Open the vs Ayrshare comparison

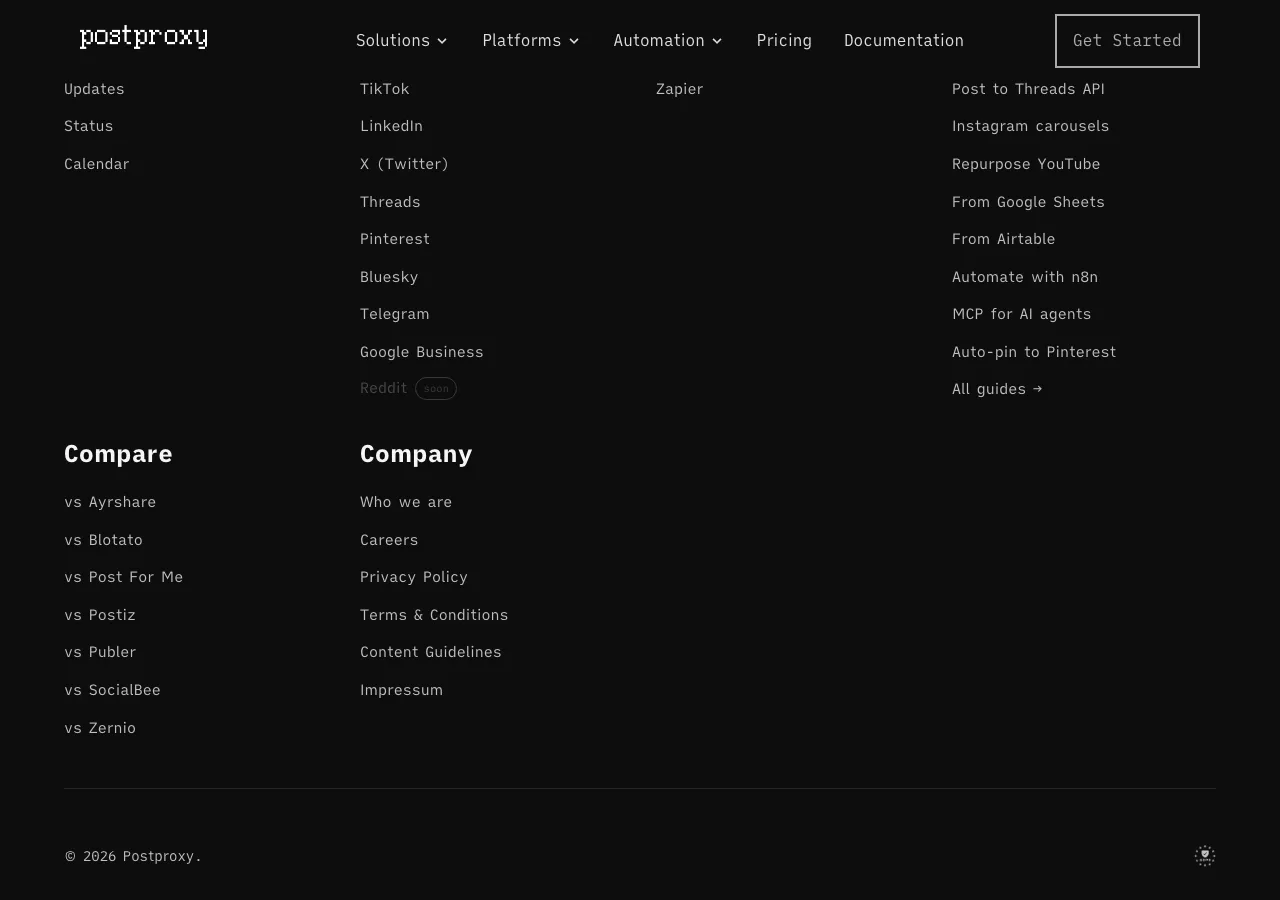[110, 502]
